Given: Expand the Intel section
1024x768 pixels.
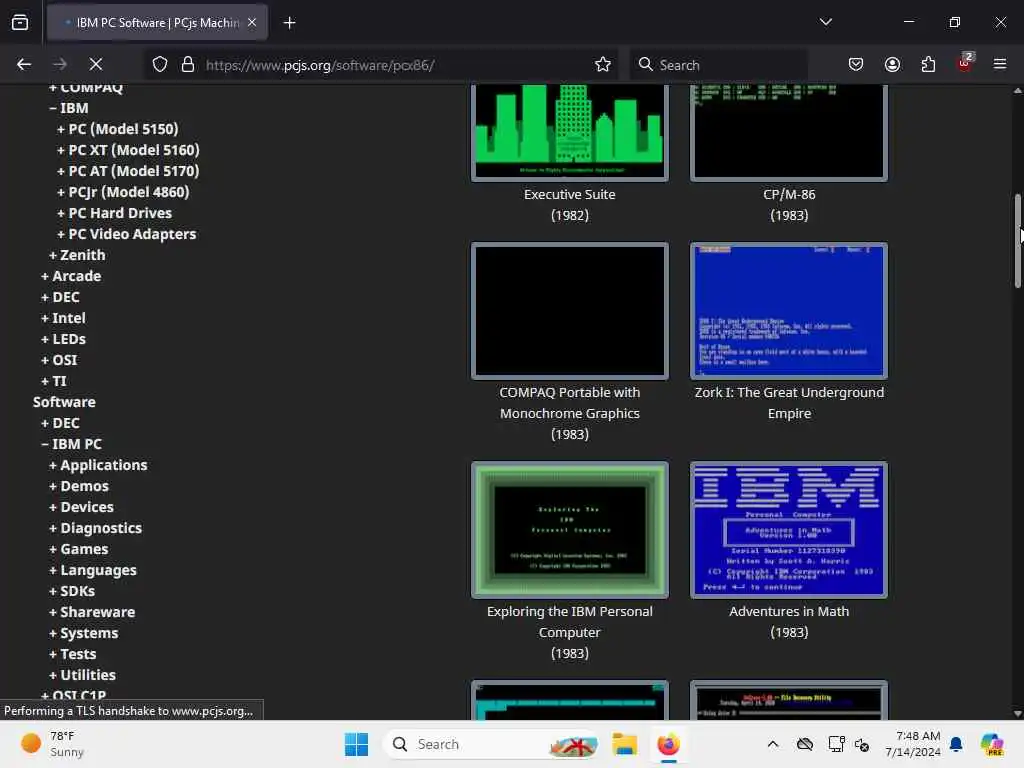Looking at the screenshot, I should (63, 317).
